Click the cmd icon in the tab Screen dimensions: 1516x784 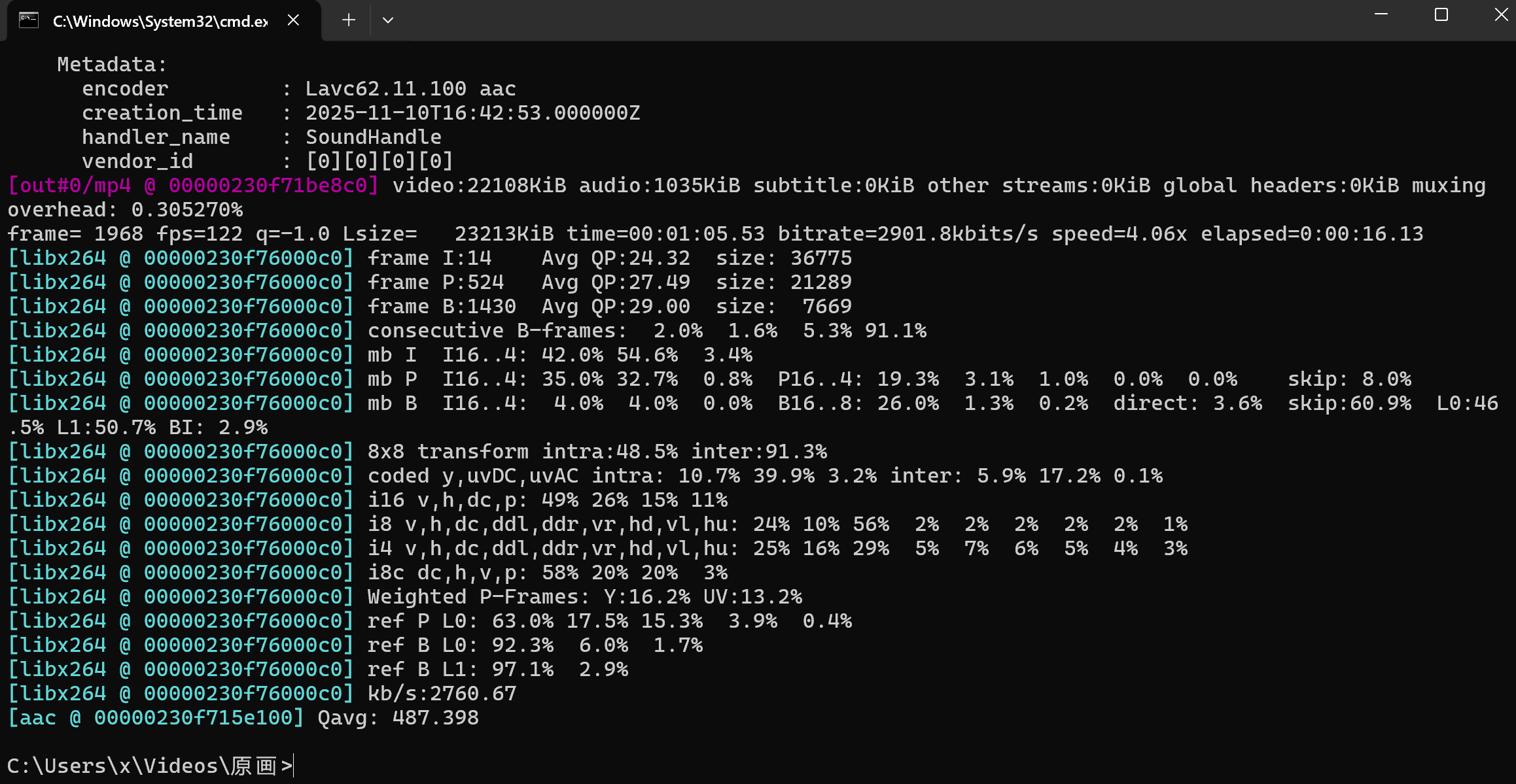pyautogui.click(x=29, y=20)
